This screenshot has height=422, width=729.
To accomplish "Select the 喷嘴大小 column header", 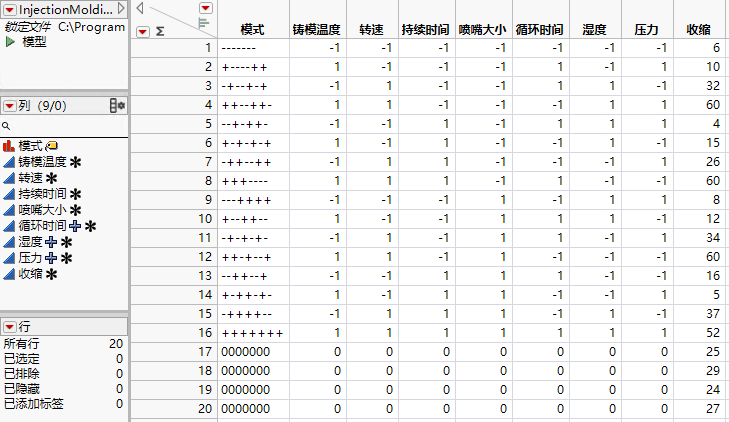I will 483,30.
